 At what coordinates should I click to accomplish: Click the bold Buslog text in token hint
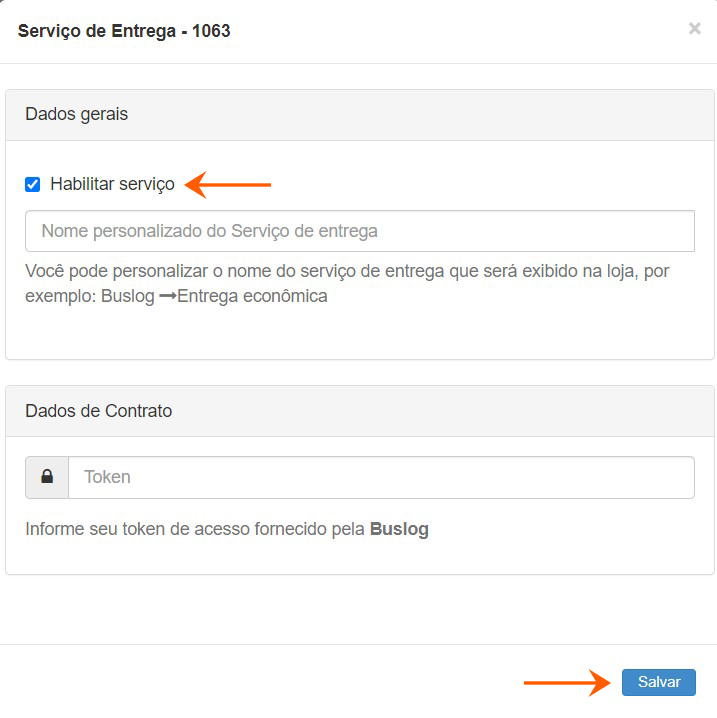[399, 530]
